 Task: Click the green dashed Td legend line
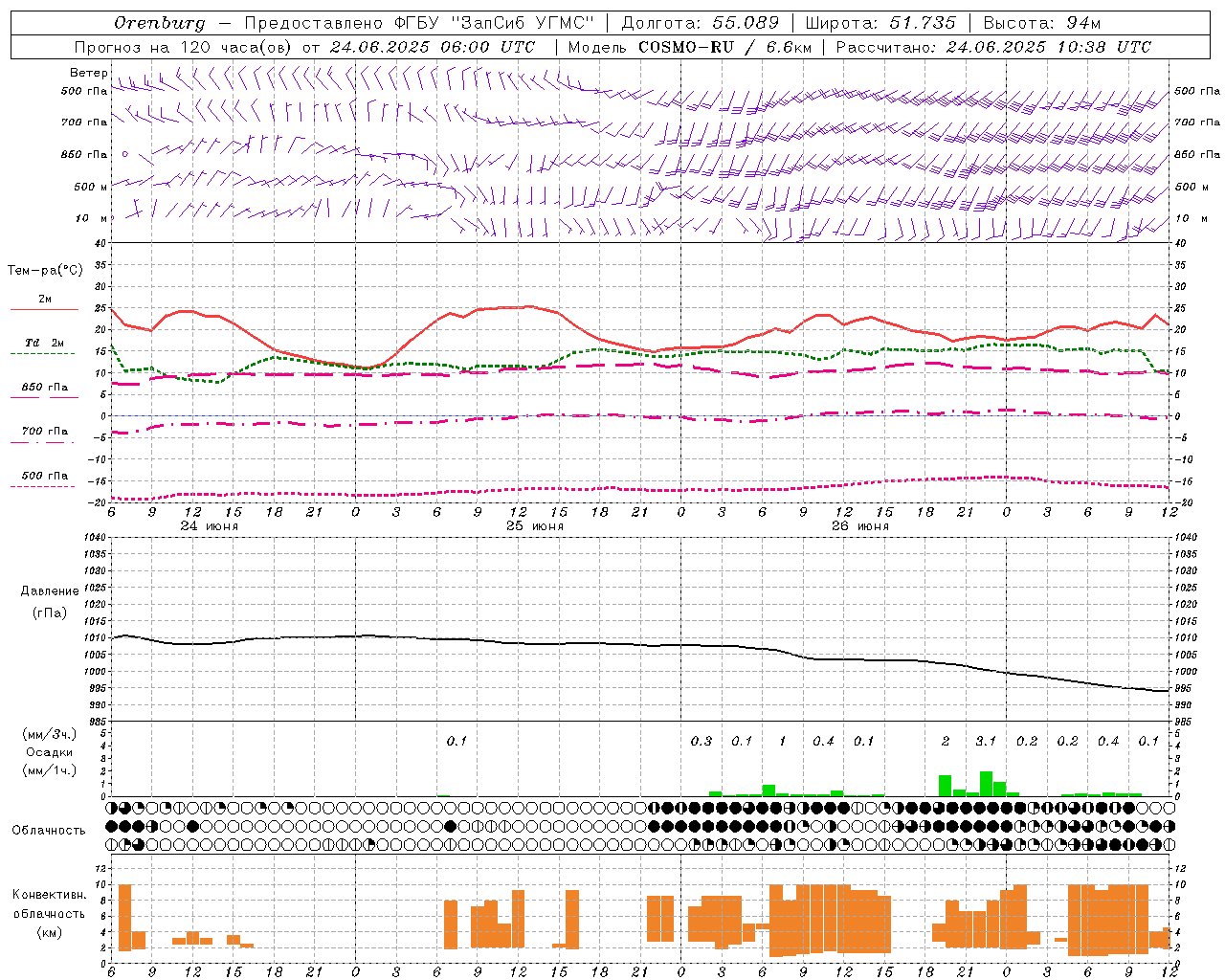pyautogui.click(x=43, y=354)
